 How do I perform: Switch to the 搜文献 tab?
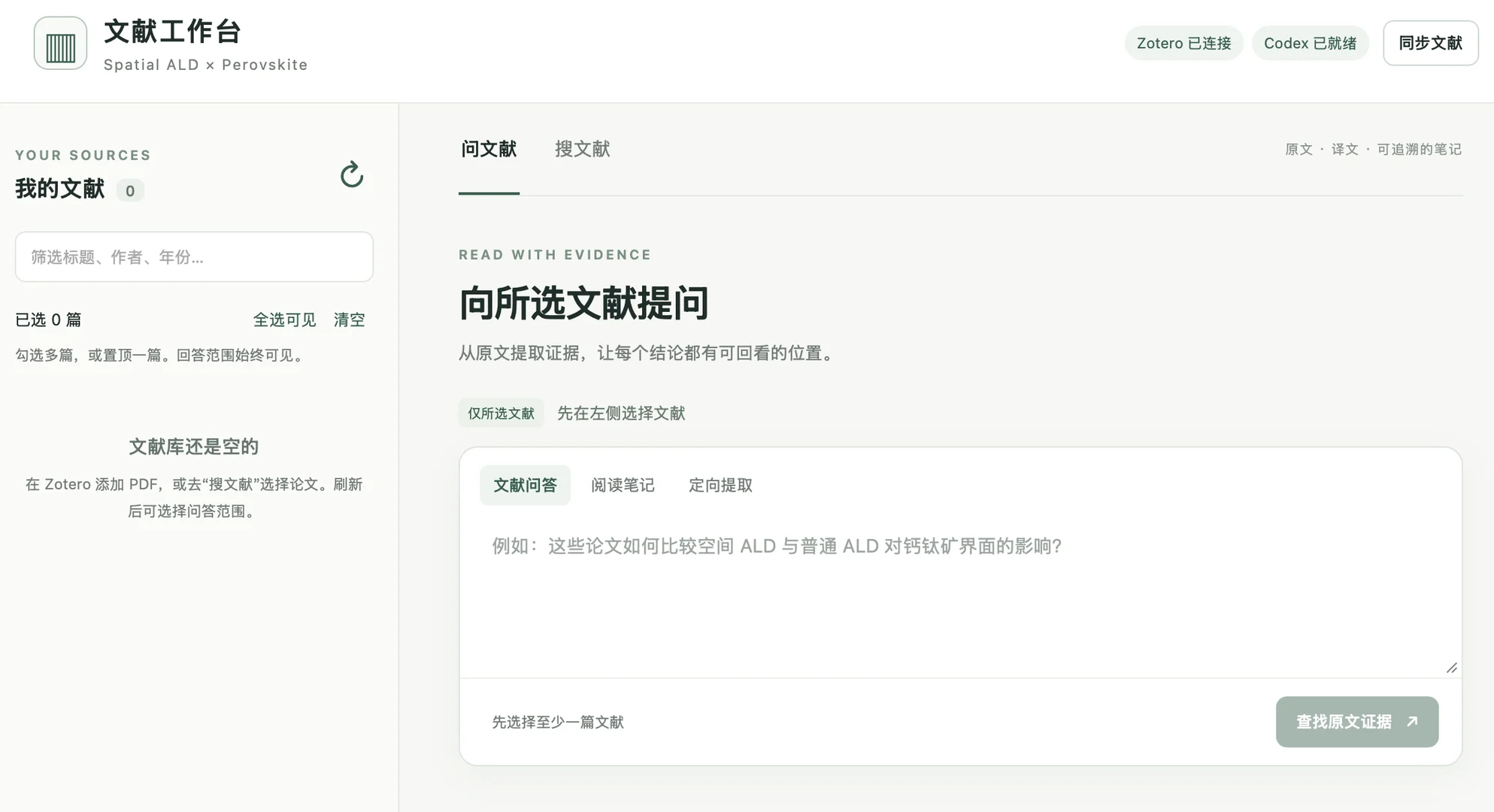(583, 149)
